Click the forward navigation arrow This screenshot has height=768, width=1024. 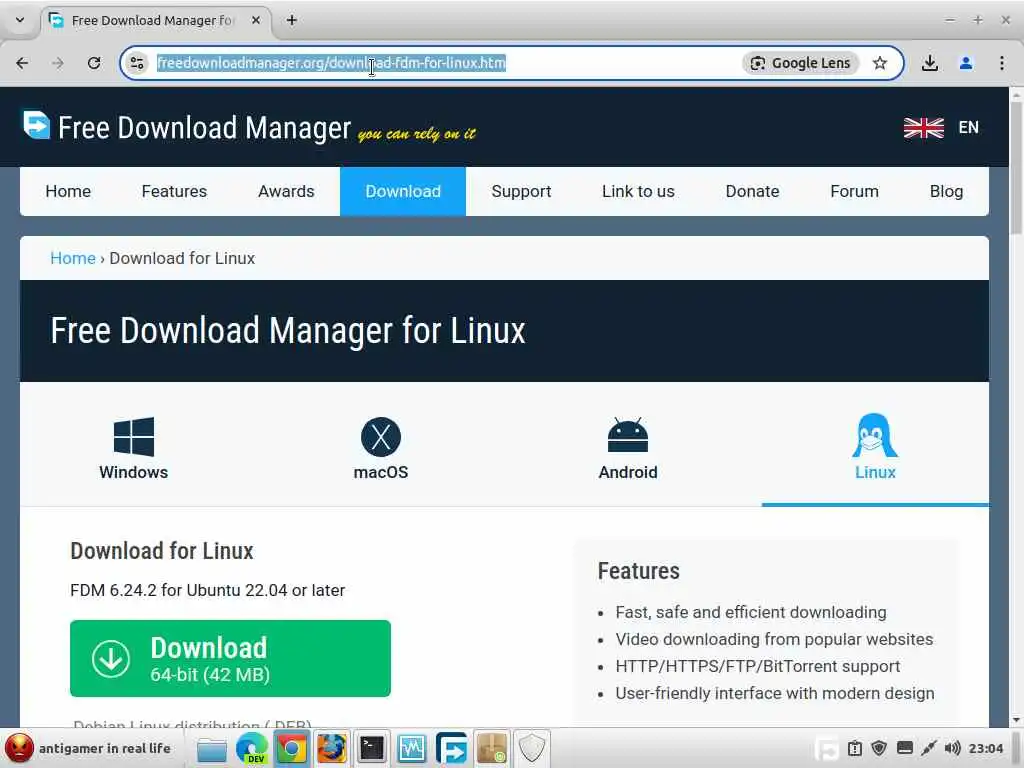pyautogui.click(x=58, y=63)
